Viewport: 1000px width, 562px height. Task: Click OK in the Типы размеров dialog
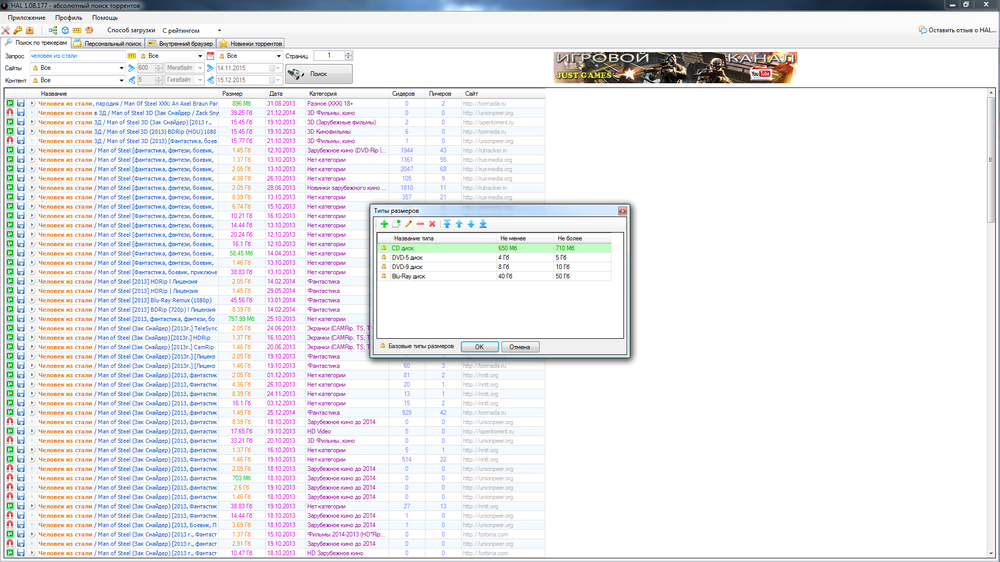click(479, 346)
